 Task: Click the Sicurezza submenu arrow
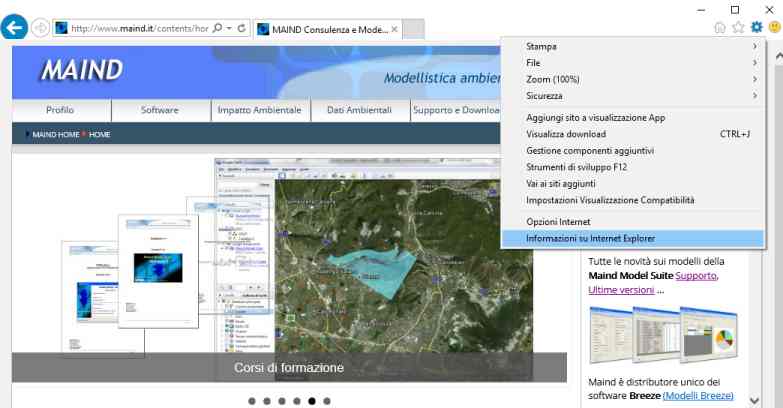pyautogui.click(x=755, y=96)
